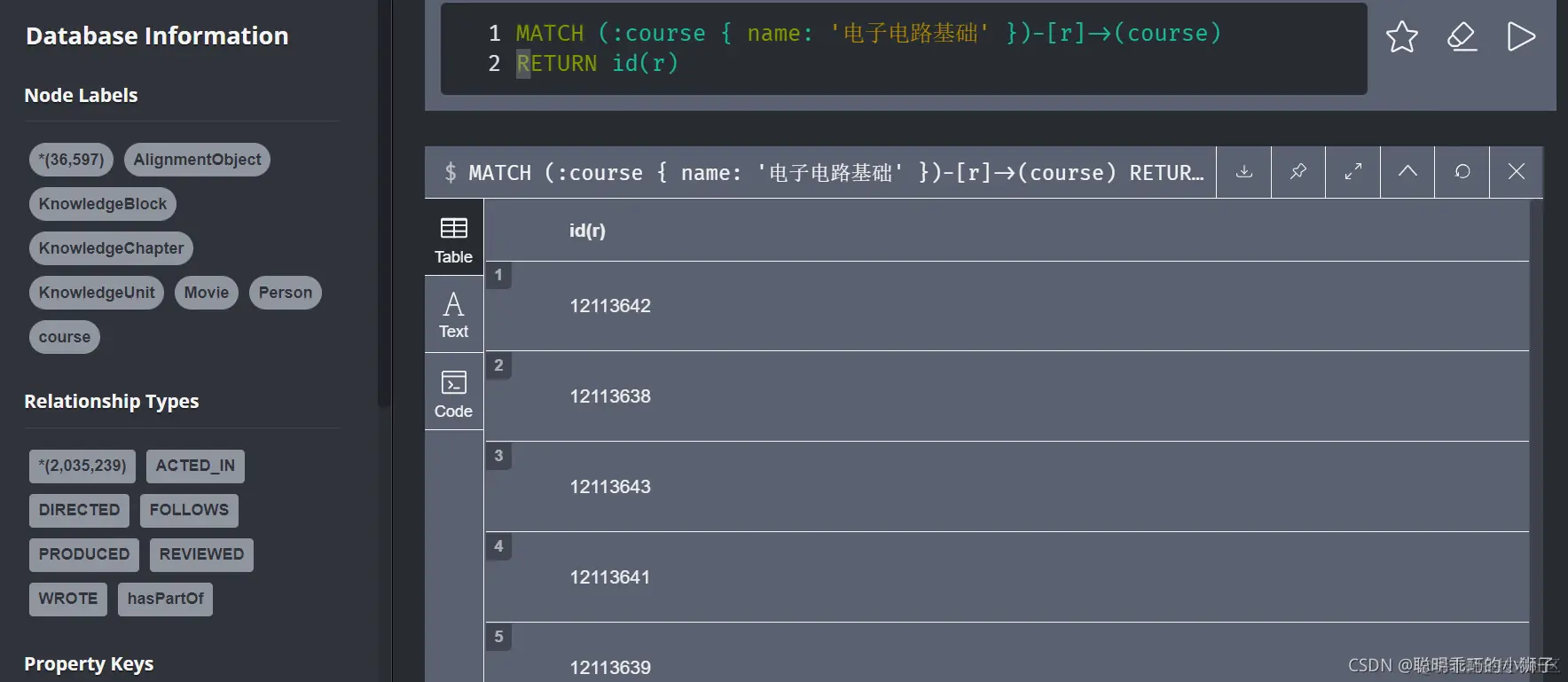Save the query as favorite with star icon
The height and width of the screenshot is (682, 1568).
[x=1402, y=36]
